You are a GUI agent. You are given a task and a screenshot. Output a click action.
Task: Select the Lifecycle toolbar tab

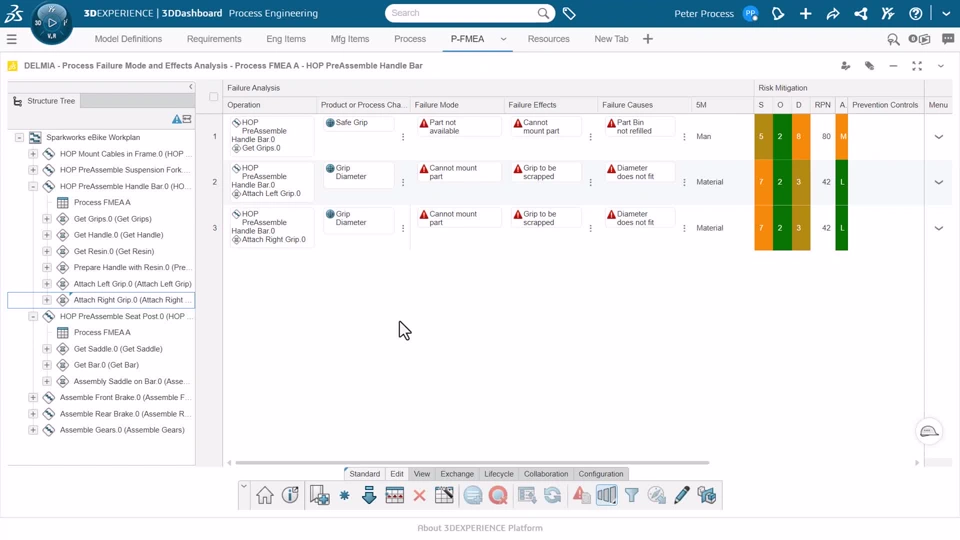[498, 474]
